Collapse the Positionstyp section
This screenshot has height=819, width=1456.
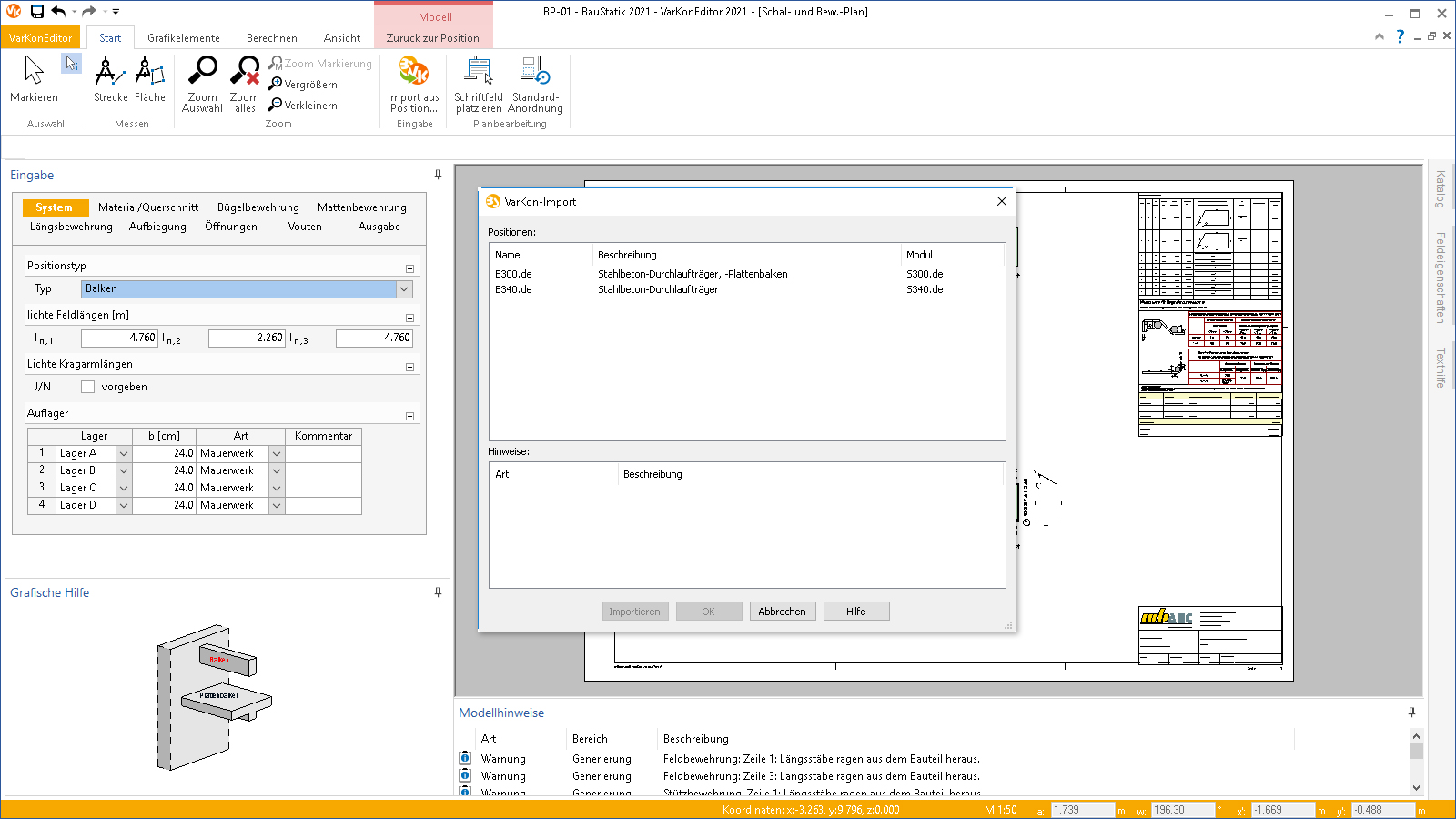(409, 268)
